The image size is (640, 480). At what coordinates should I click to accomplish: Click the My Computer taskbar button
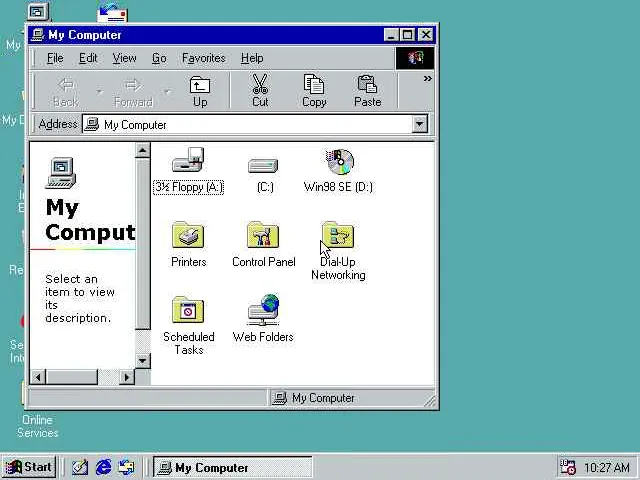pos(233,467)
